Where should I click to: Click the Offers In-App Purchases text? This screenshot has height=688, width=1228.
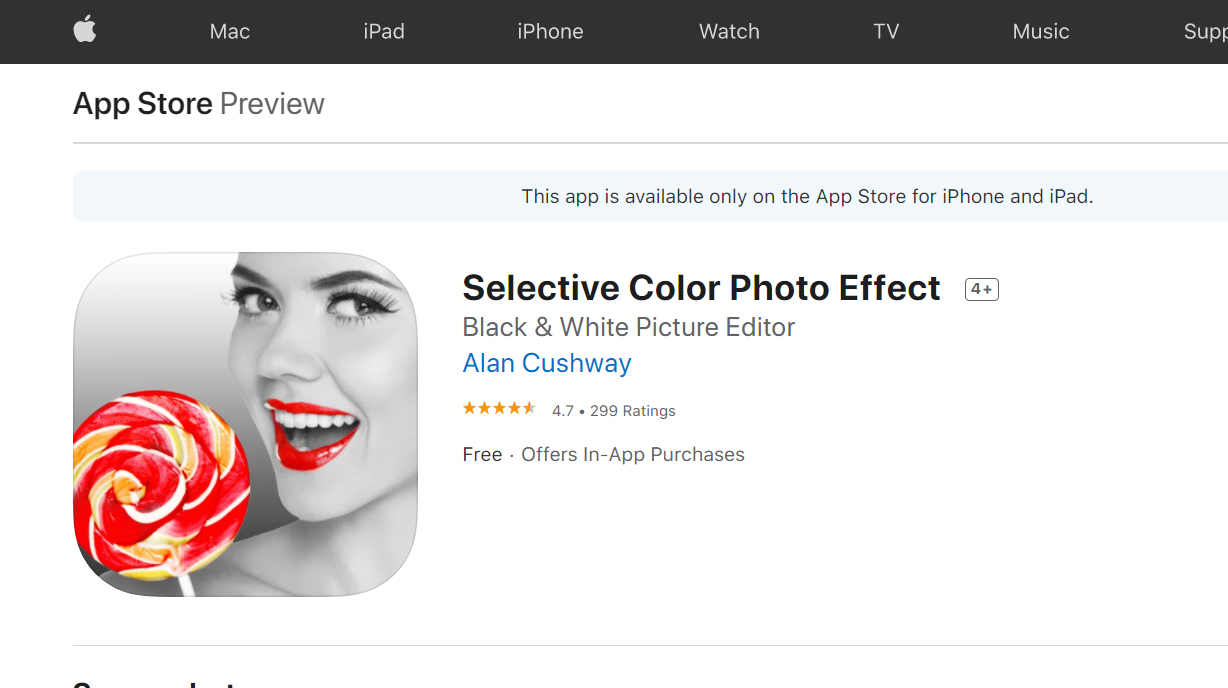(x=633, y=454)
